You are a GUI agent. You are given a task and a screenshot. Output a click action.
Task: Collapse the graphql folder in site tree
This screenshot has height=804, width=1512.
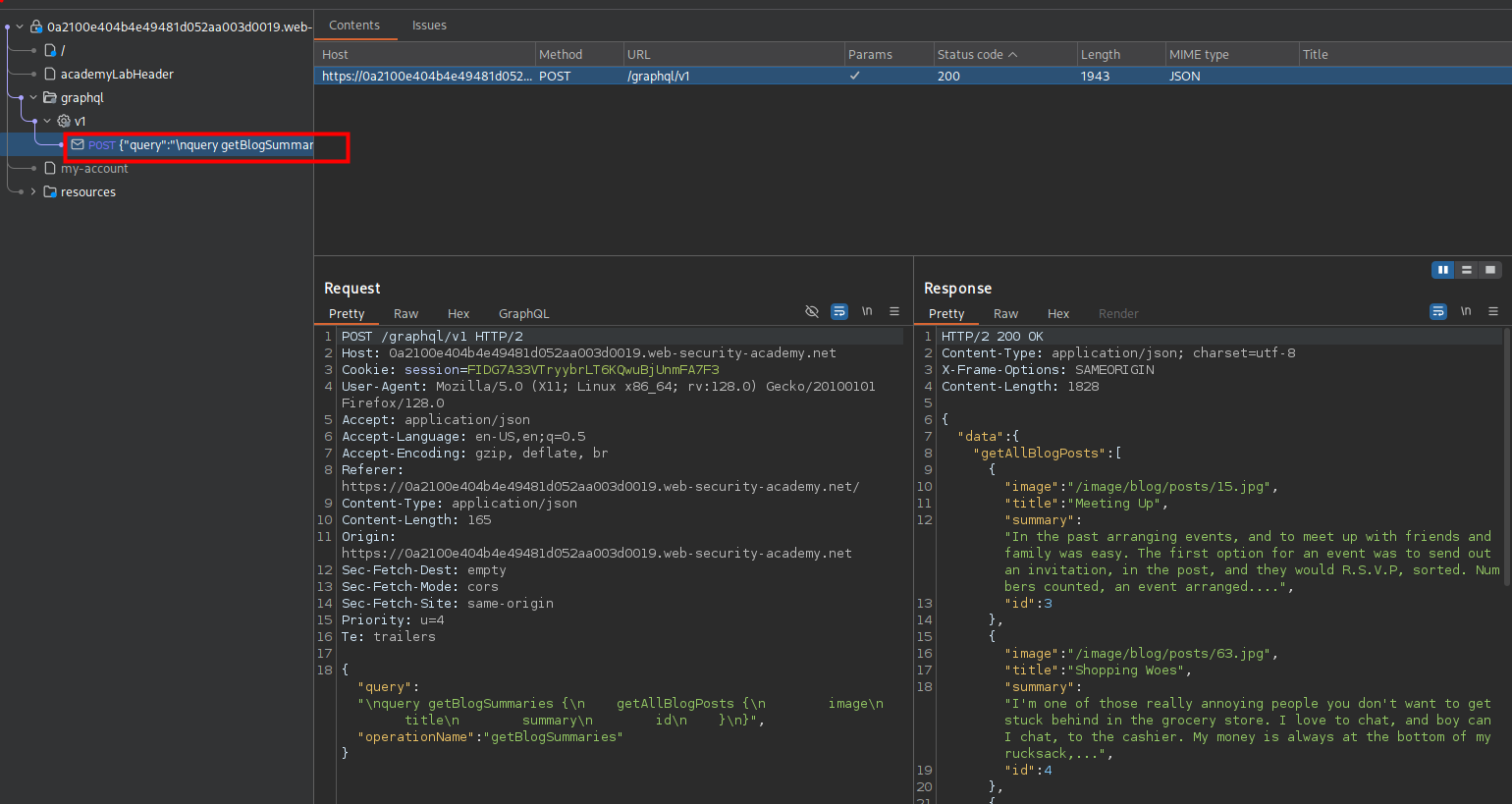tap(33, 97)
